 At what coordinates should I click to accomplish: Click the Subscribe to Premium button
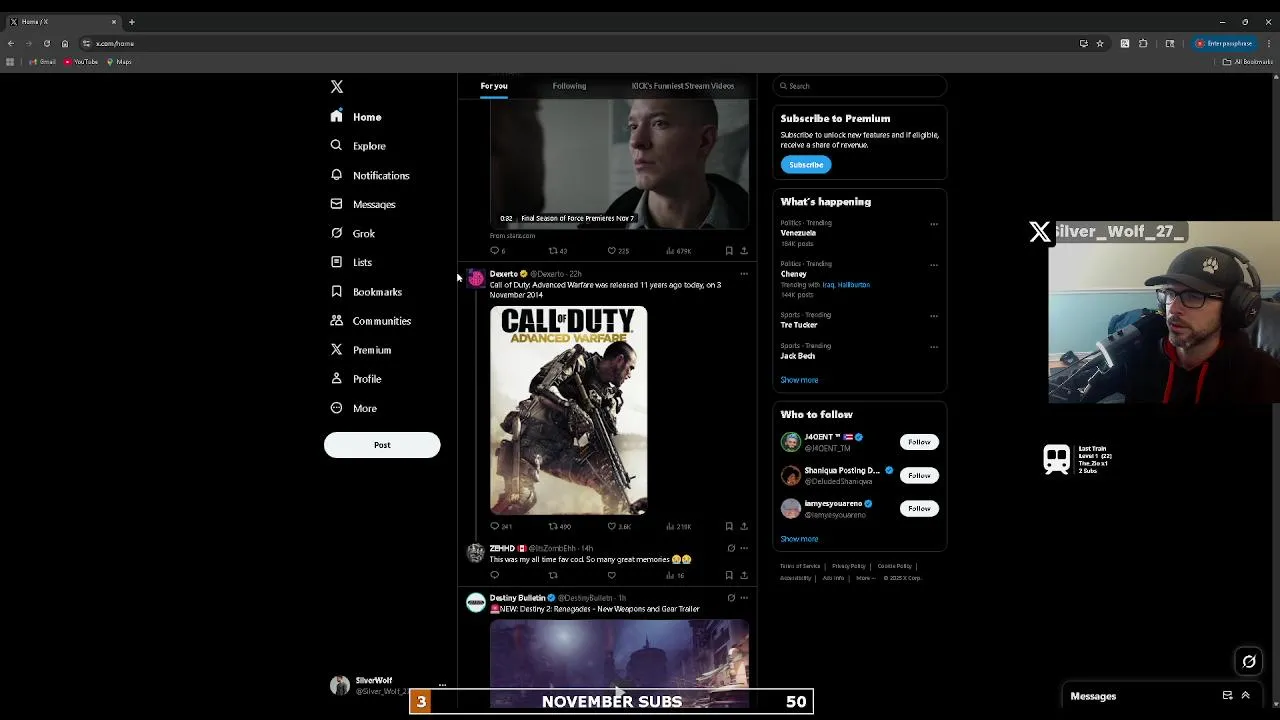(806, 165)
